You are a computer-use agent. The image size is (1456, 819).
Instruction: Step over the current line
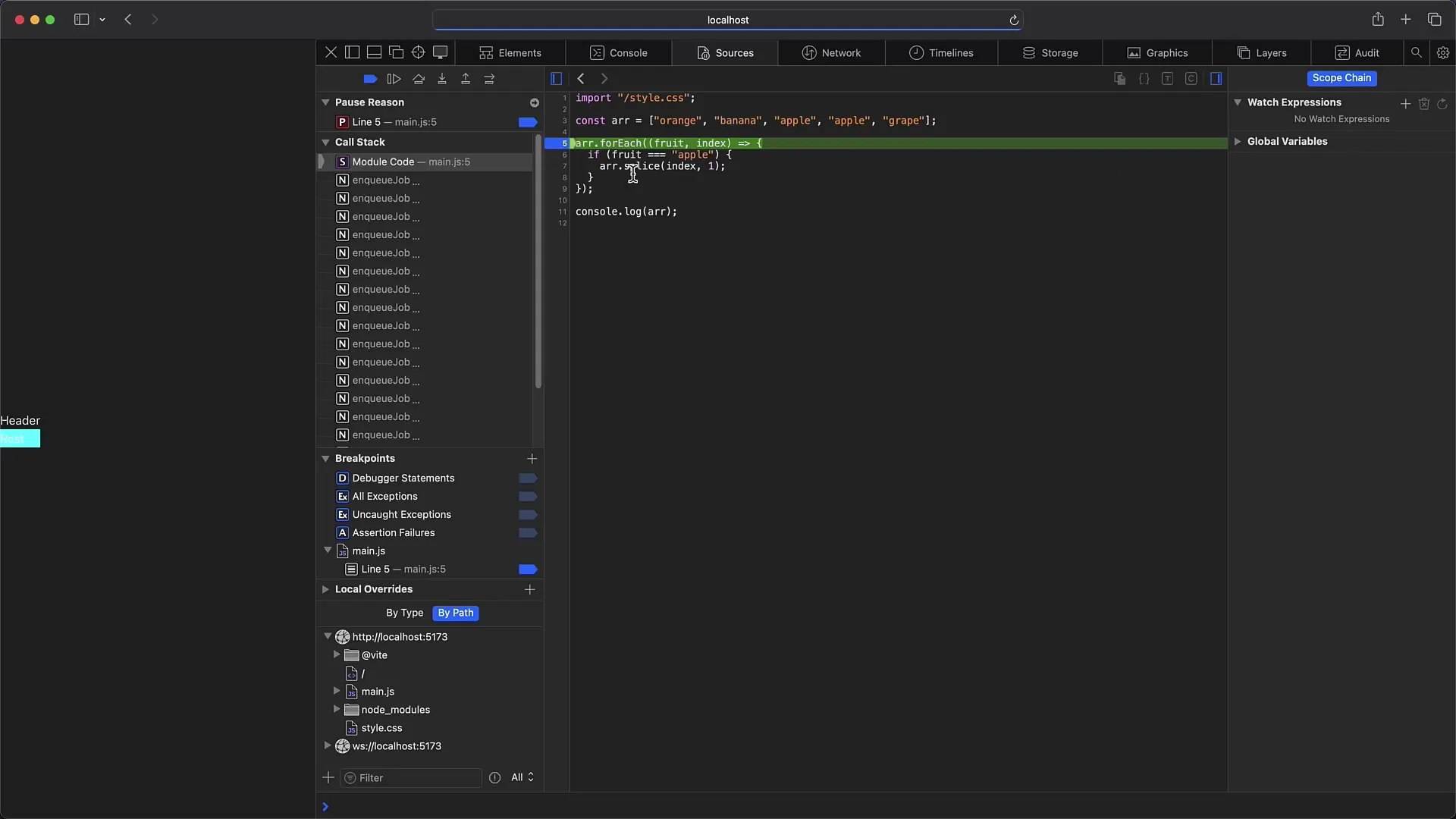tap(418, 79)
